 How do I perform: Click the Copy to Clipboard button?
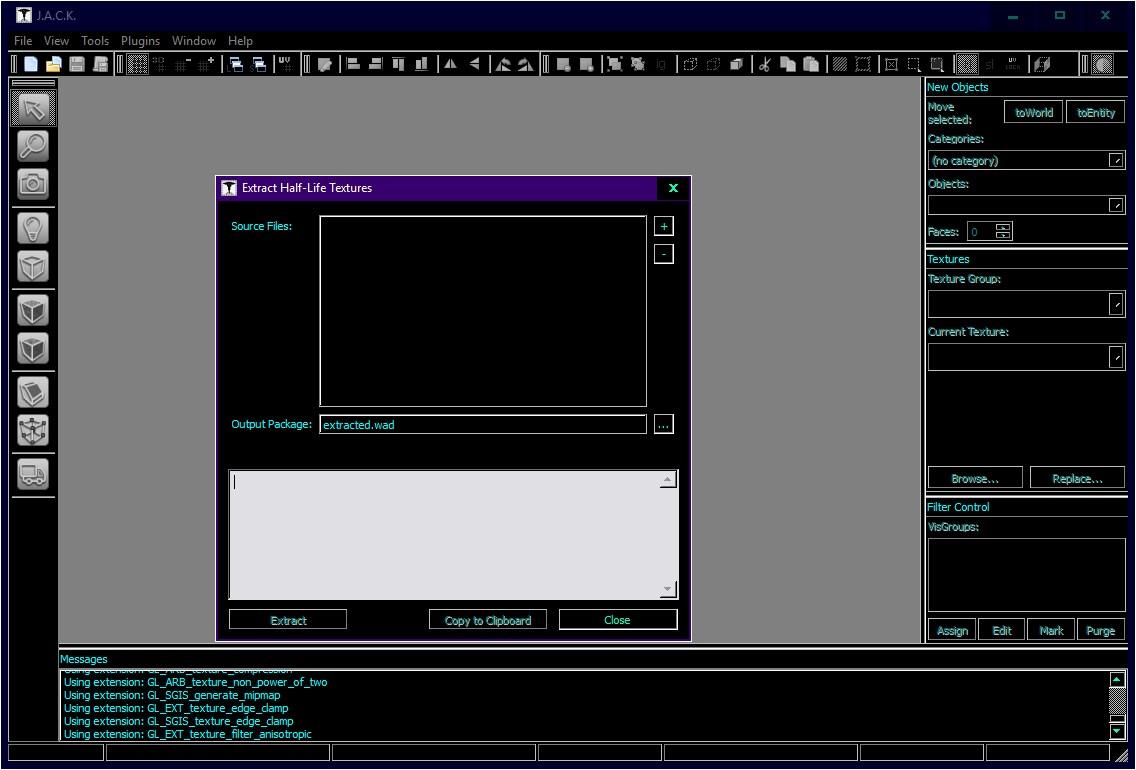coord(488,620)
